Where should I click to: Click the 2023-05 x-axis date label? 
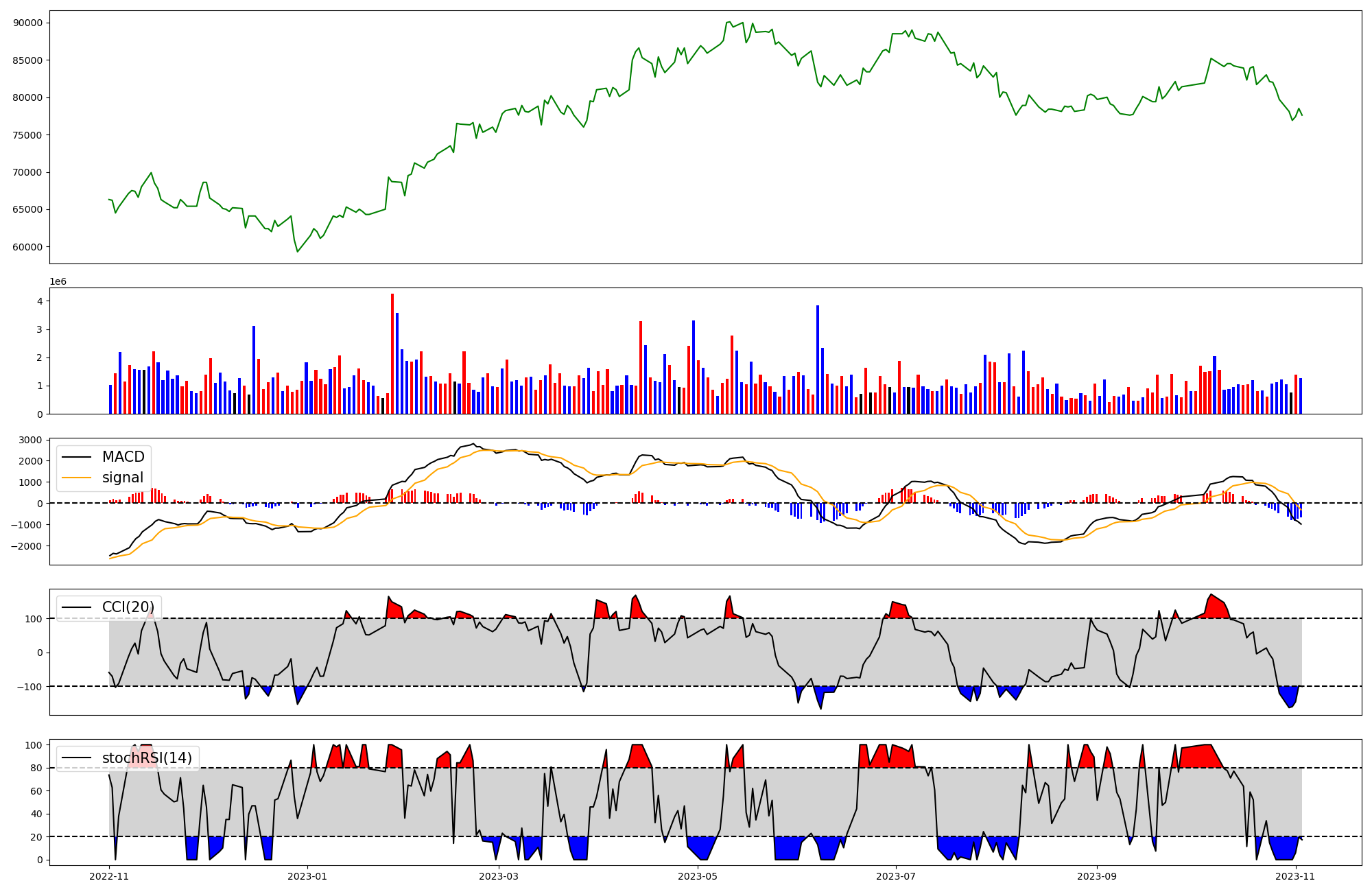coord(698,876)
